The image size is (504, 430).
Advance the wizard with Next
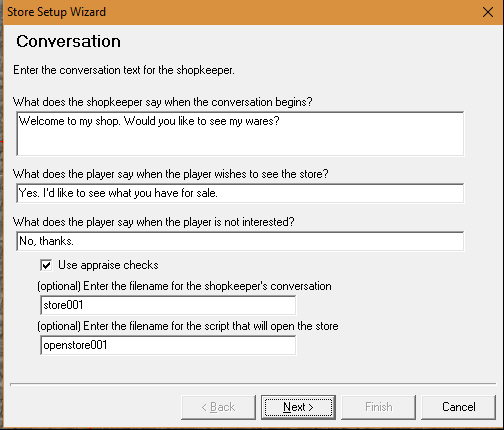298,407
